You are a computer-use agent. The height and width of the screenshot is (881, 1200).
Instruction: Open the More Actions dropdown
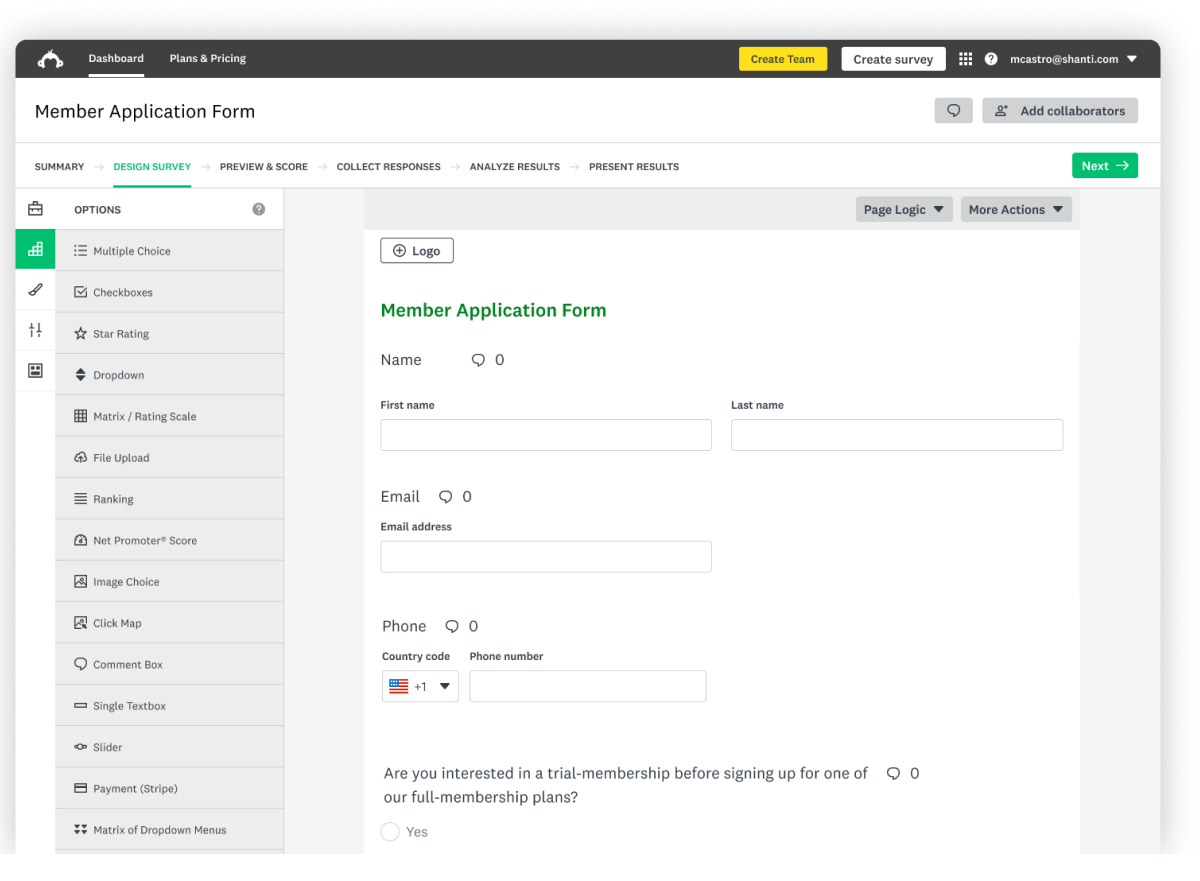1016,209
